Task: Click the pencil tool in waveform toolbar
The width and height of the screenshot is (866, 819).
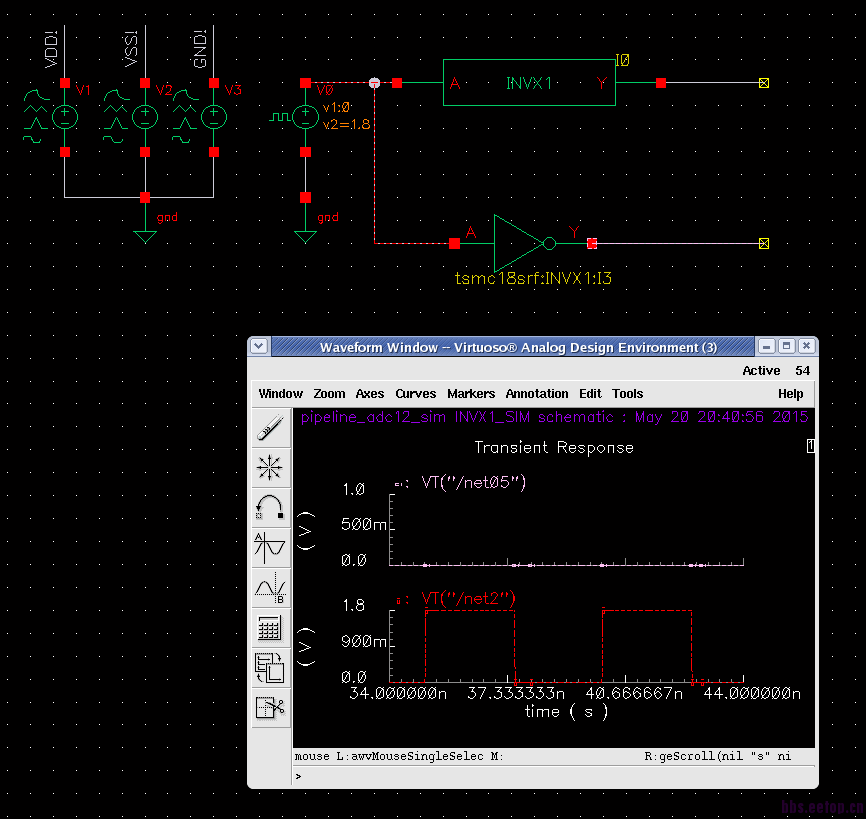Action: coord(270,428)
